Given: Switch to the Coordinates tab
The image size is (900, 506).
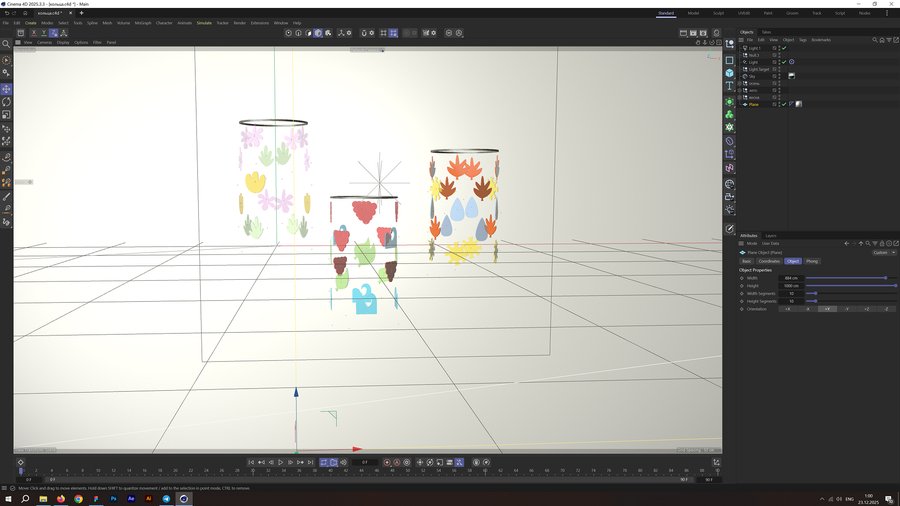Looking at the screenshot, I should 769,261.
